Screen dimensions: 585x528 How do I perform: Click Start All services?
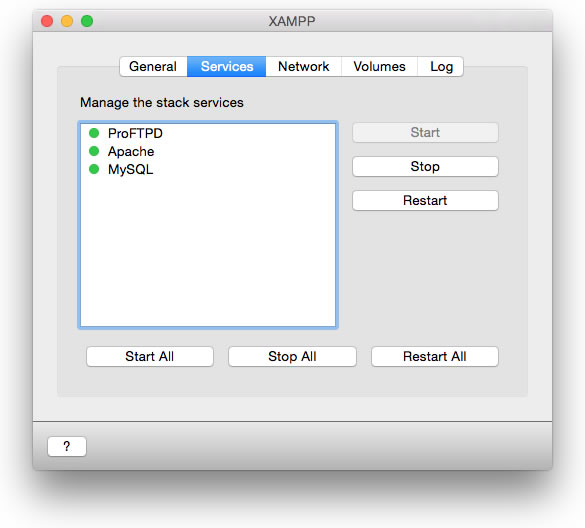(x=150, y=356)
